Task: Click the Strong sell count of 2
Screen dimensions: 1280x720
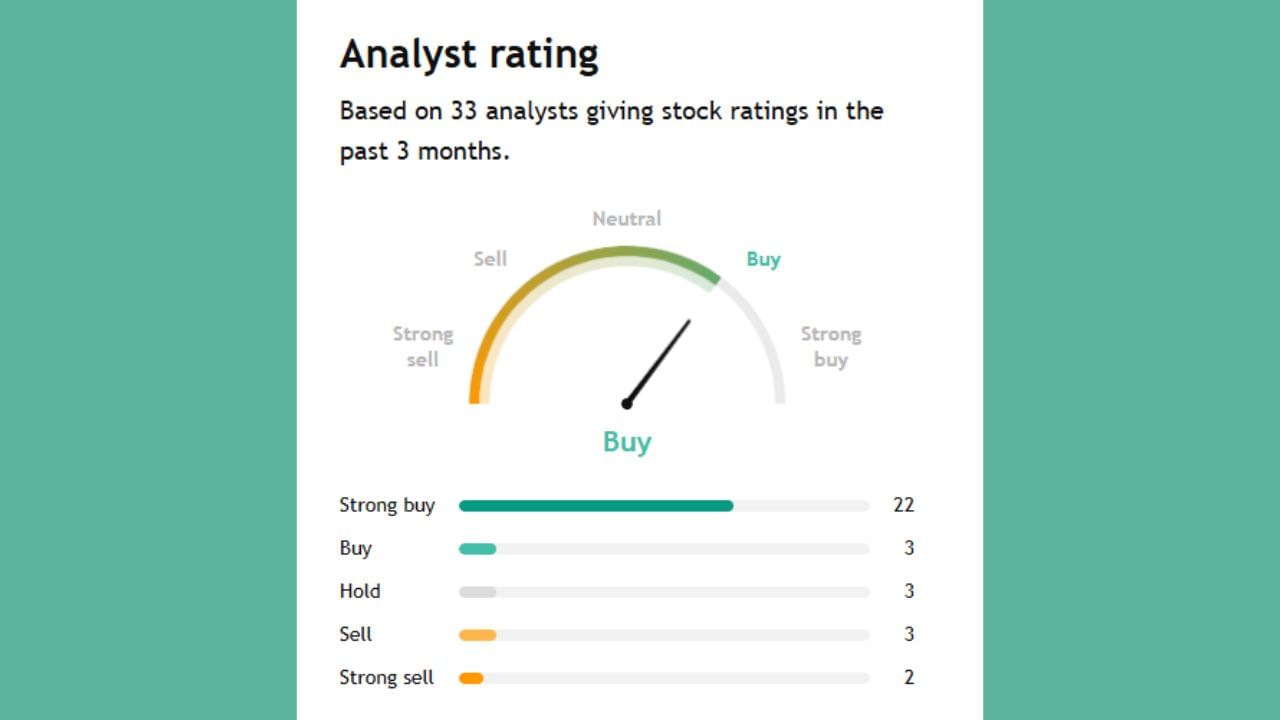Action: point(909,677)
